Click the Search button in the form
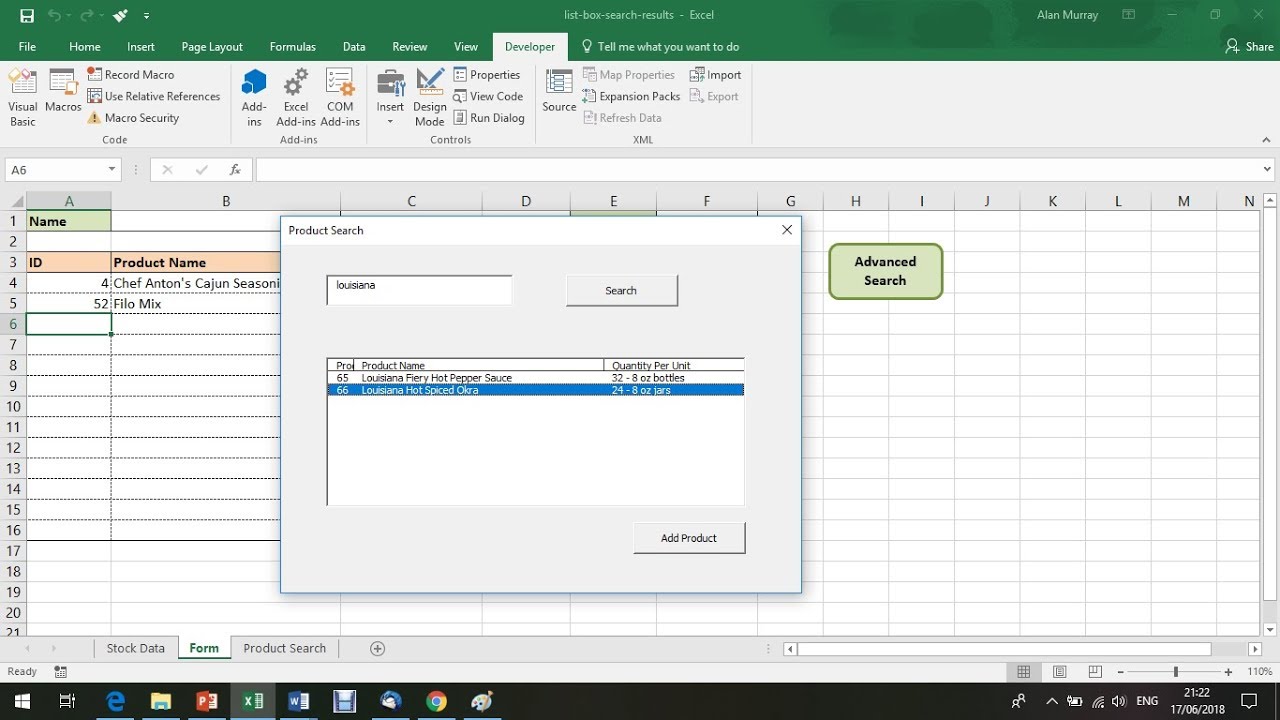 (x=621, y=290)
